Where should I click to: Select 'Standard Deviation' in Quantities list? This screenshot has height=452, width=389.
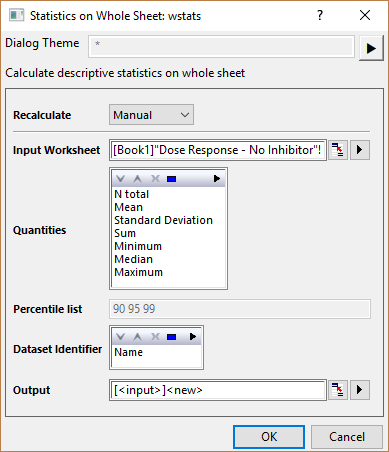coord(163,220)
